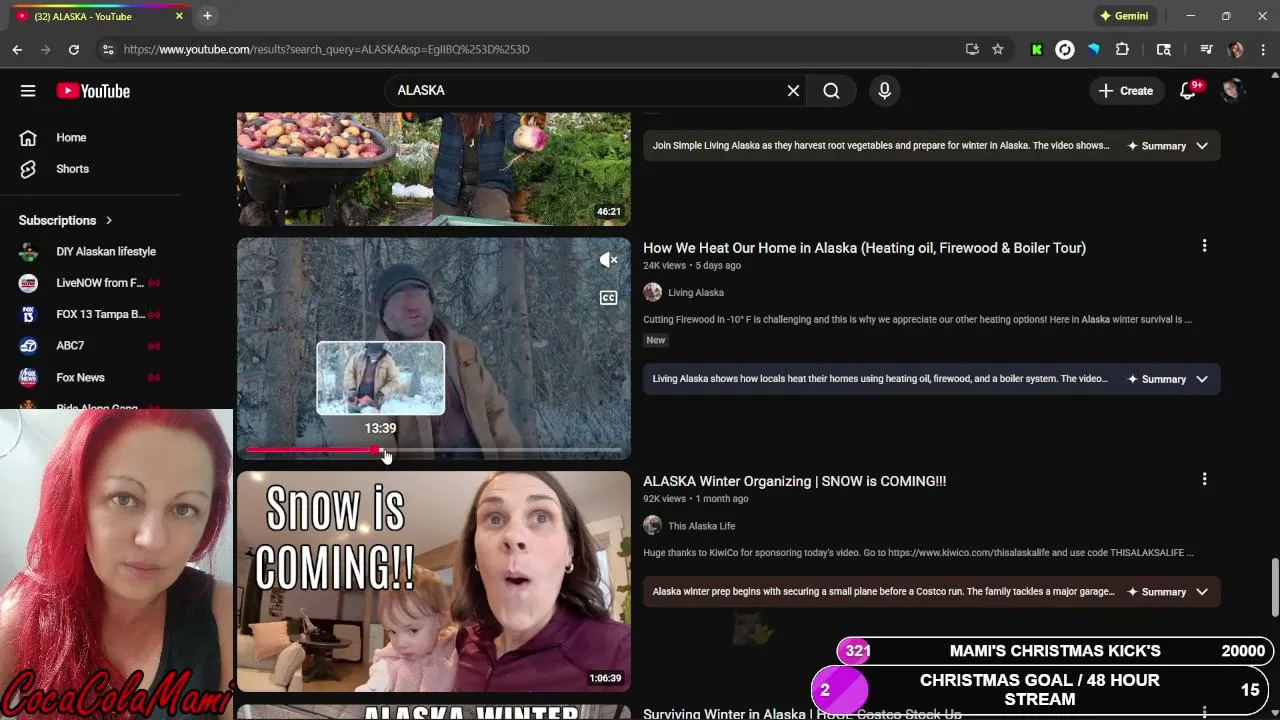
Task: Open the root vegetable harvest thumbnail
Action: click(434, 168)
